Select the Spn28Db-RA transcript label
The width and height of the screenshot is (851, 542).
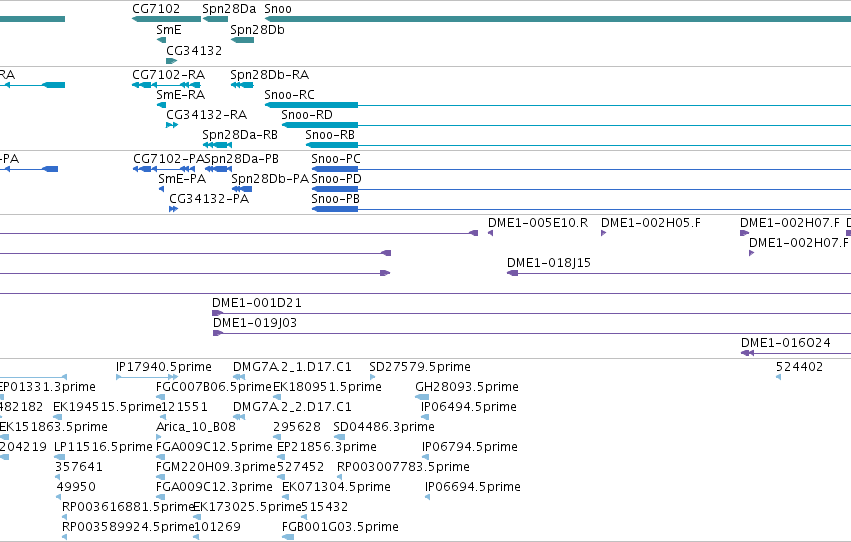click(x=270, y=75)
